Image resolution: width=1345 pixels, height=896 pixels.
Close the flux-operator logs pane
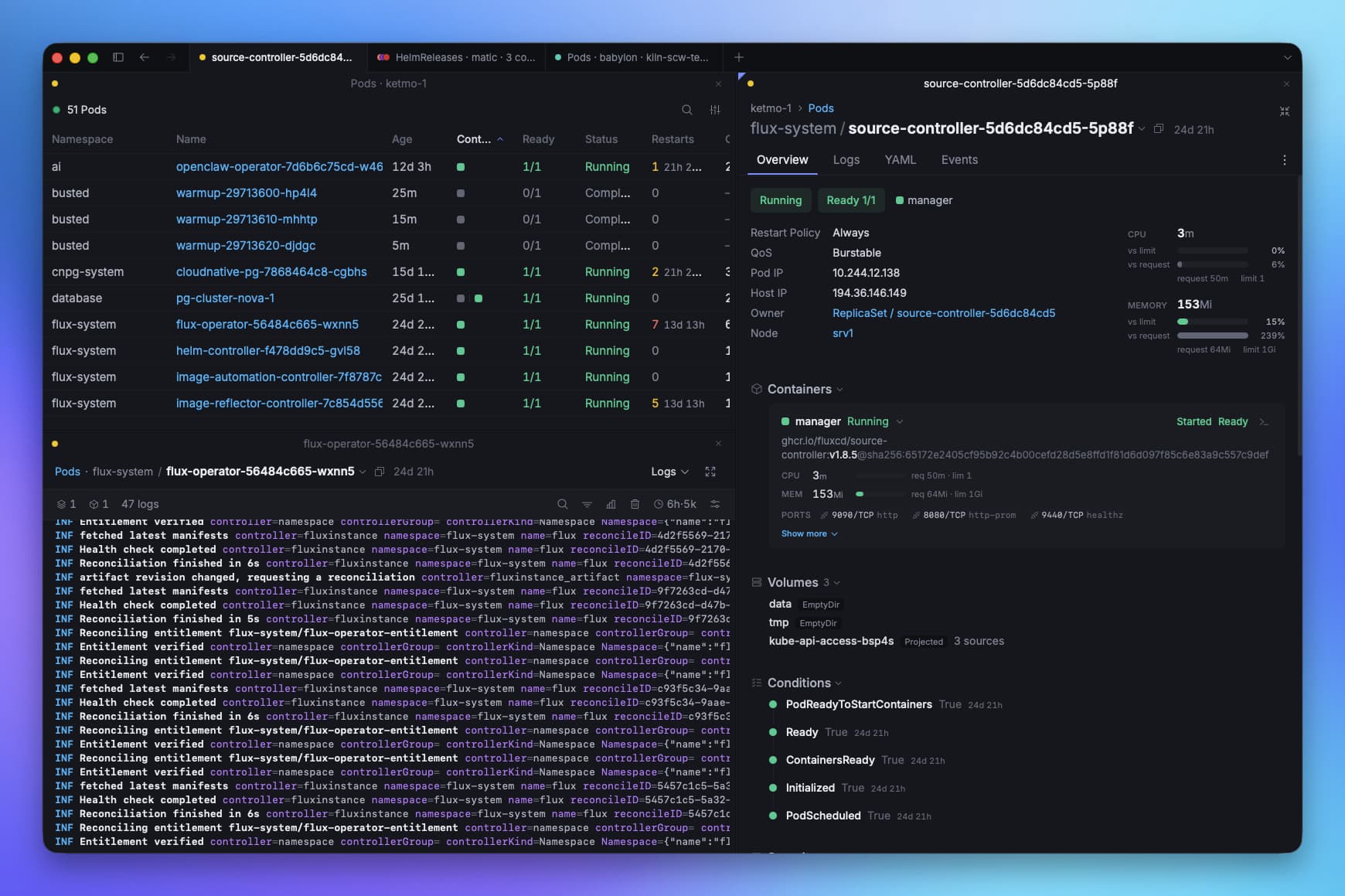pos(719,444)
